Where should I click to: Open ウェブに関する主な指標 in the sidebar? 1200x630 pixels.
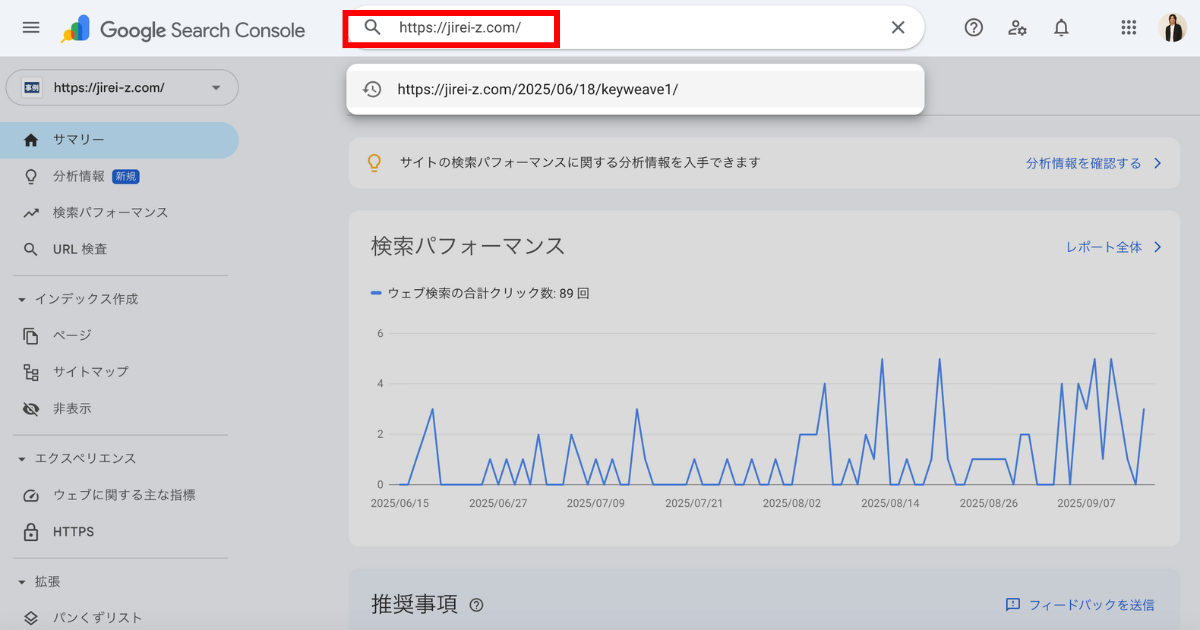pos(119,495)
